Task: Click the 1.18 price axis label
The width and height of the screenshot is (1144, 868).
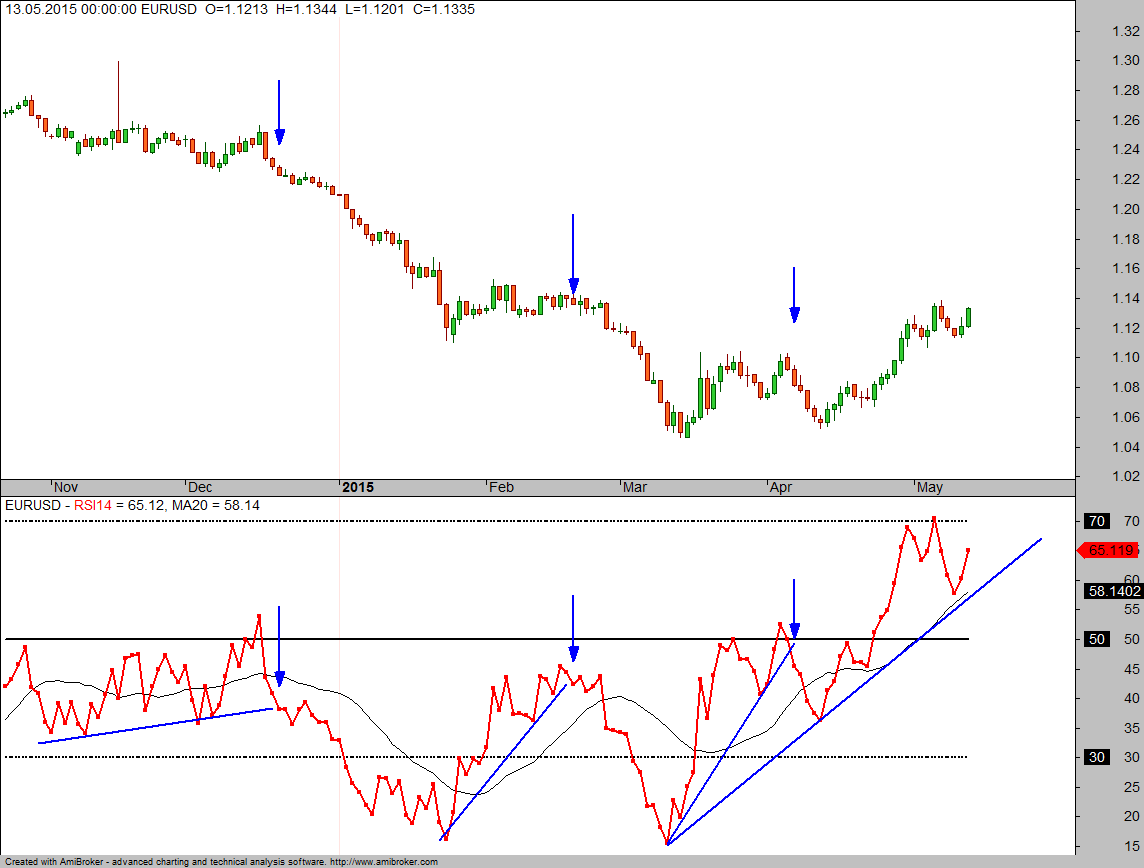Action: pyautogui.click(x=1125, y=239)
